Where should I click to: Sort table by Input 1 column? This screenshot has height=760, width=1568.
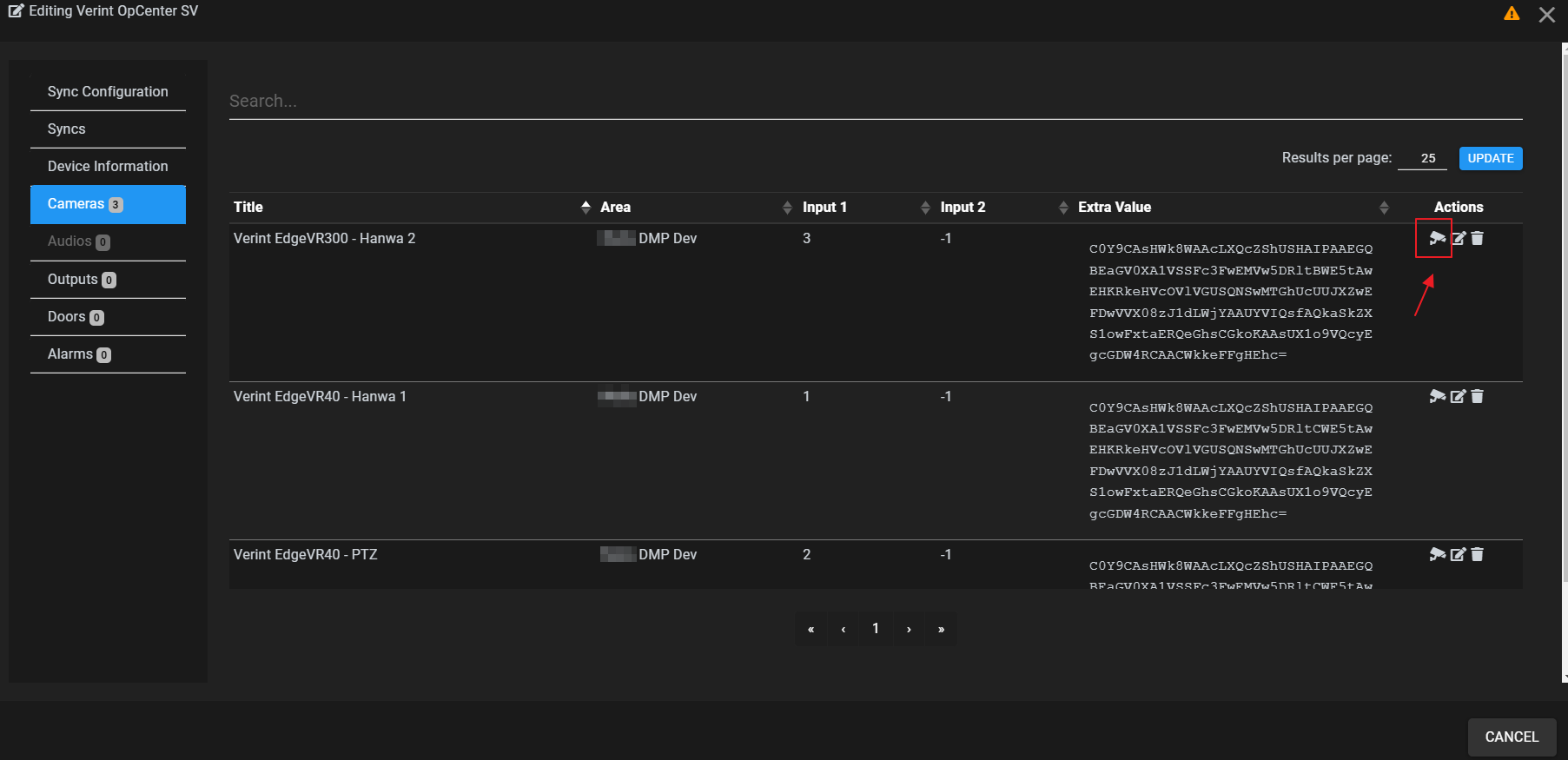pyautogui.click(x=925, y=207)
